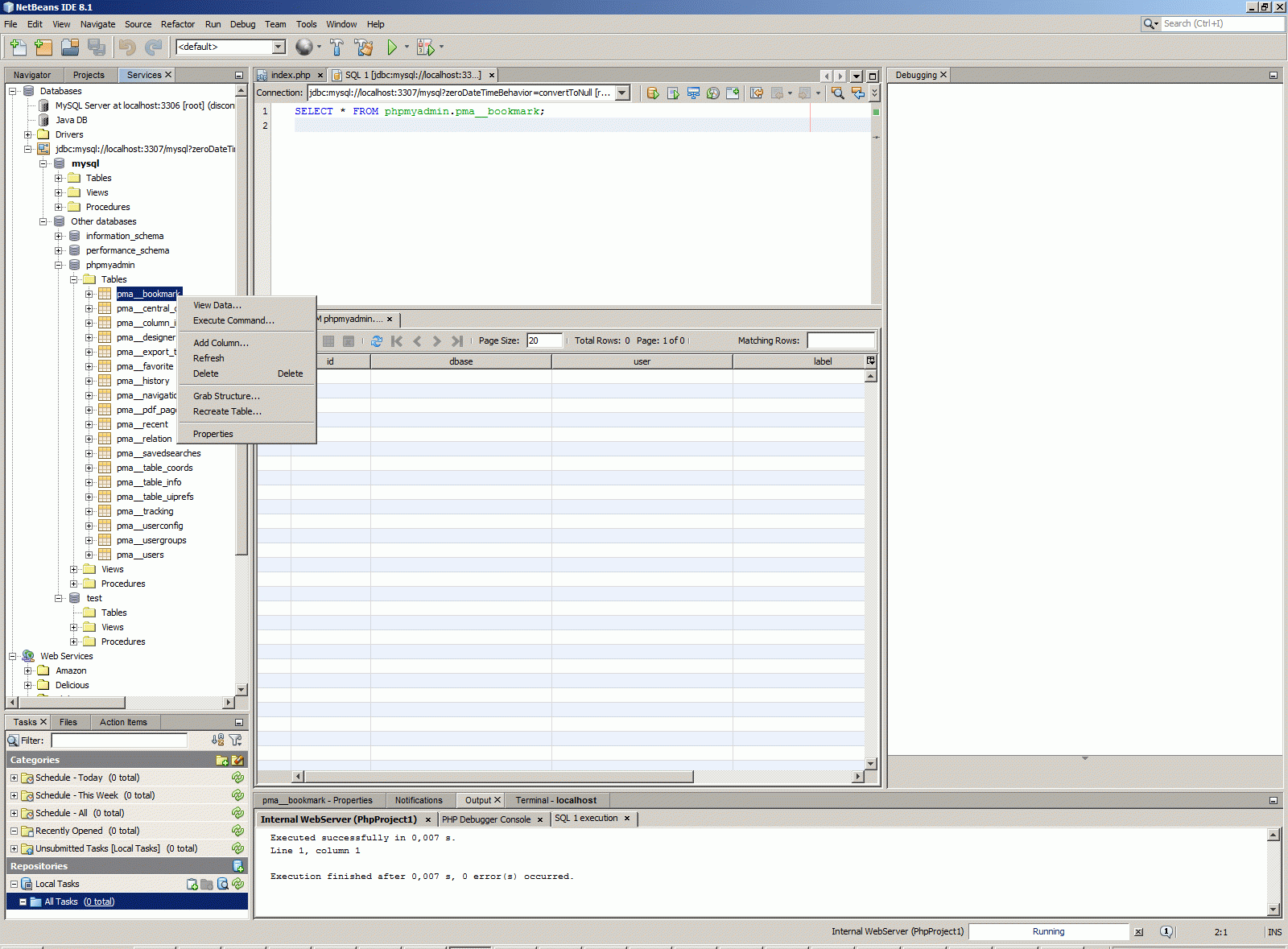Screen dimensions: 1288x949
Task: Click the Matching Rows input field
Action: tap(840, 340)
